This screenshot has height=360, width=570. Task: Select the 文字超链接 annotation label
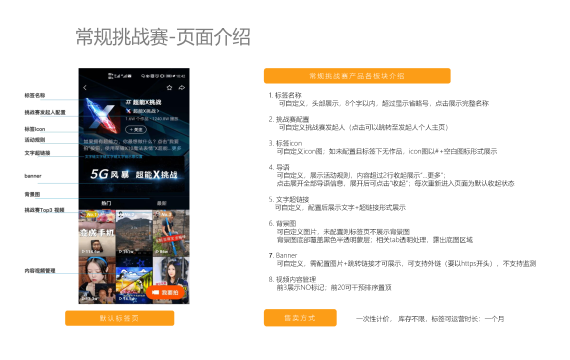pos(37,153)
